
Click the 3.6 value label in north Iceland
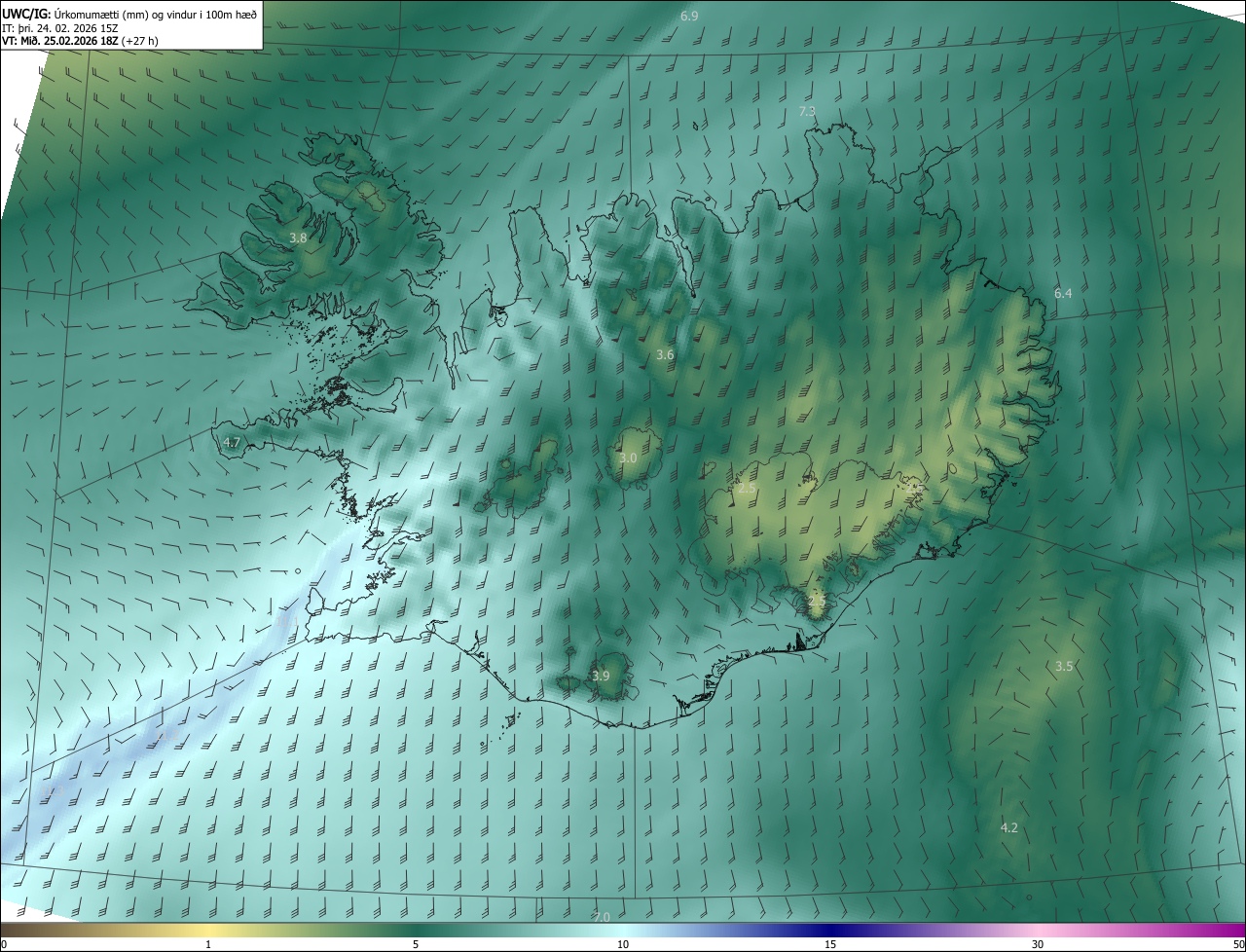(x=665, y=355)
